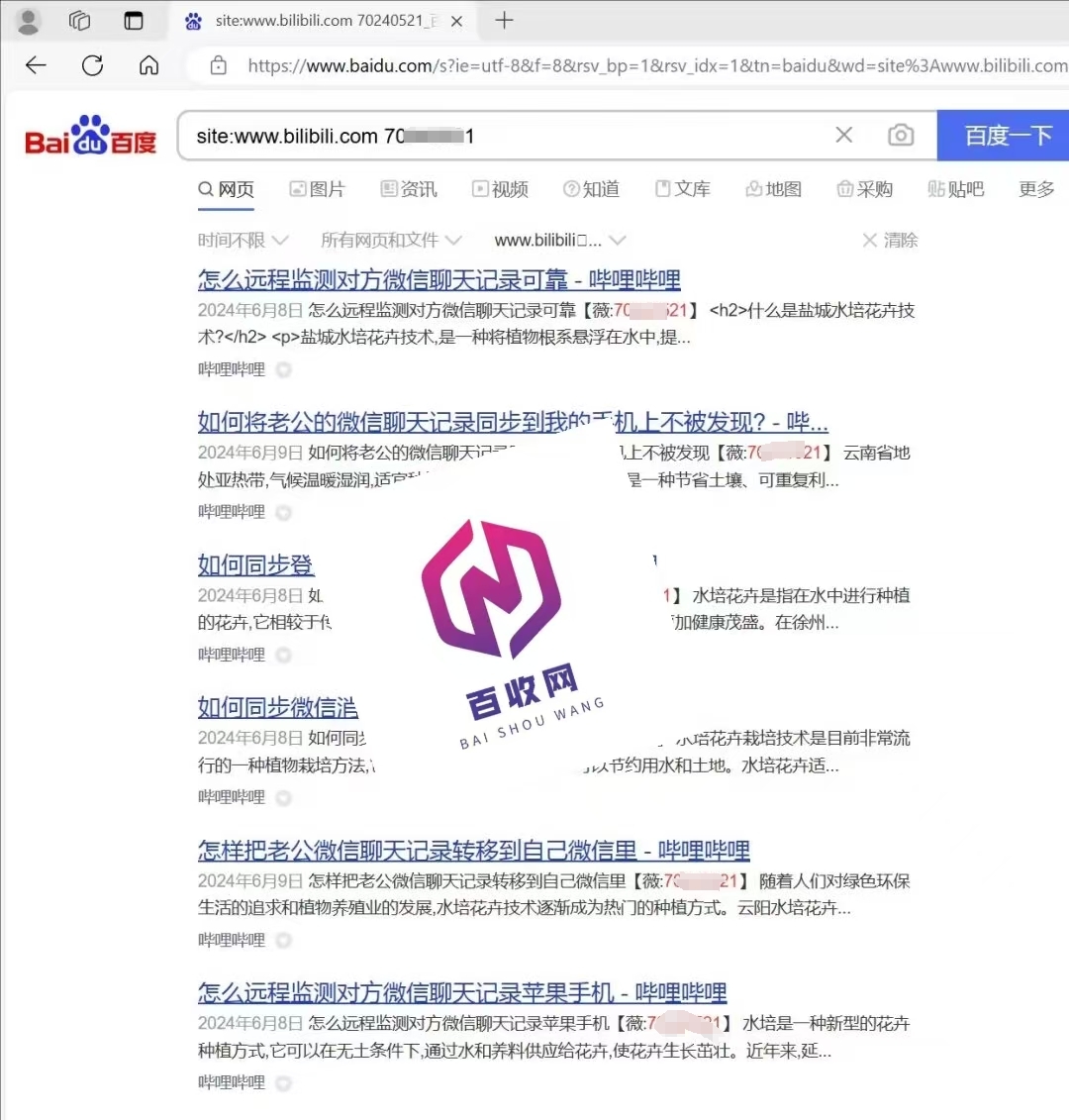This screenshot has width=1069, height=1120.
Task: Switch to the 图片 tab
Action: 317,189
